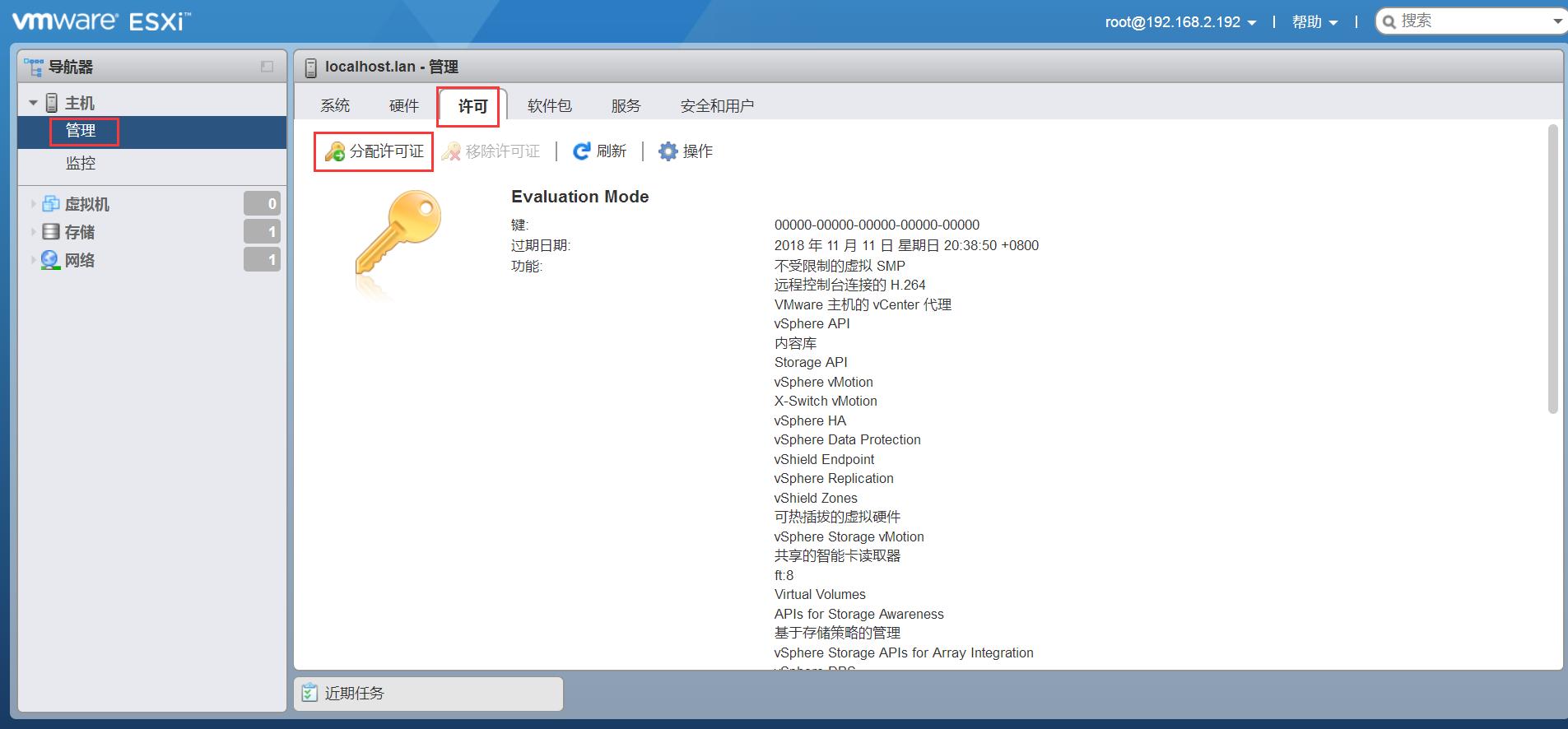Click the storage icon beside 存储

coord(51,231)
